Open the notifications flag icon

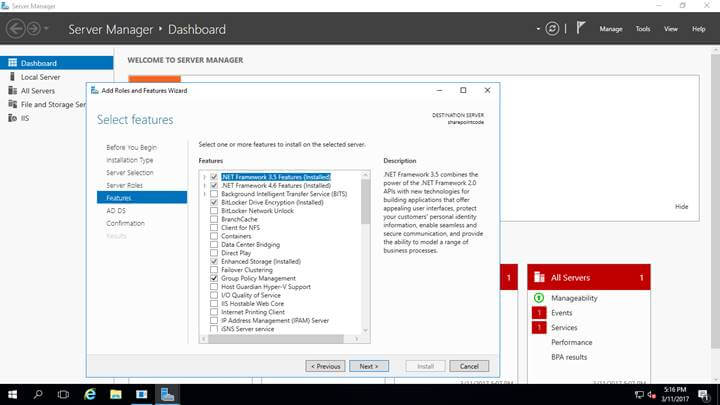tap(581, 28)
